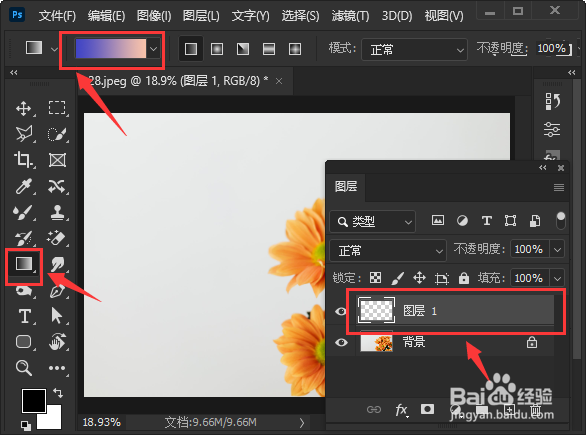Filter layers by shape layers

(x=511, y=220)
